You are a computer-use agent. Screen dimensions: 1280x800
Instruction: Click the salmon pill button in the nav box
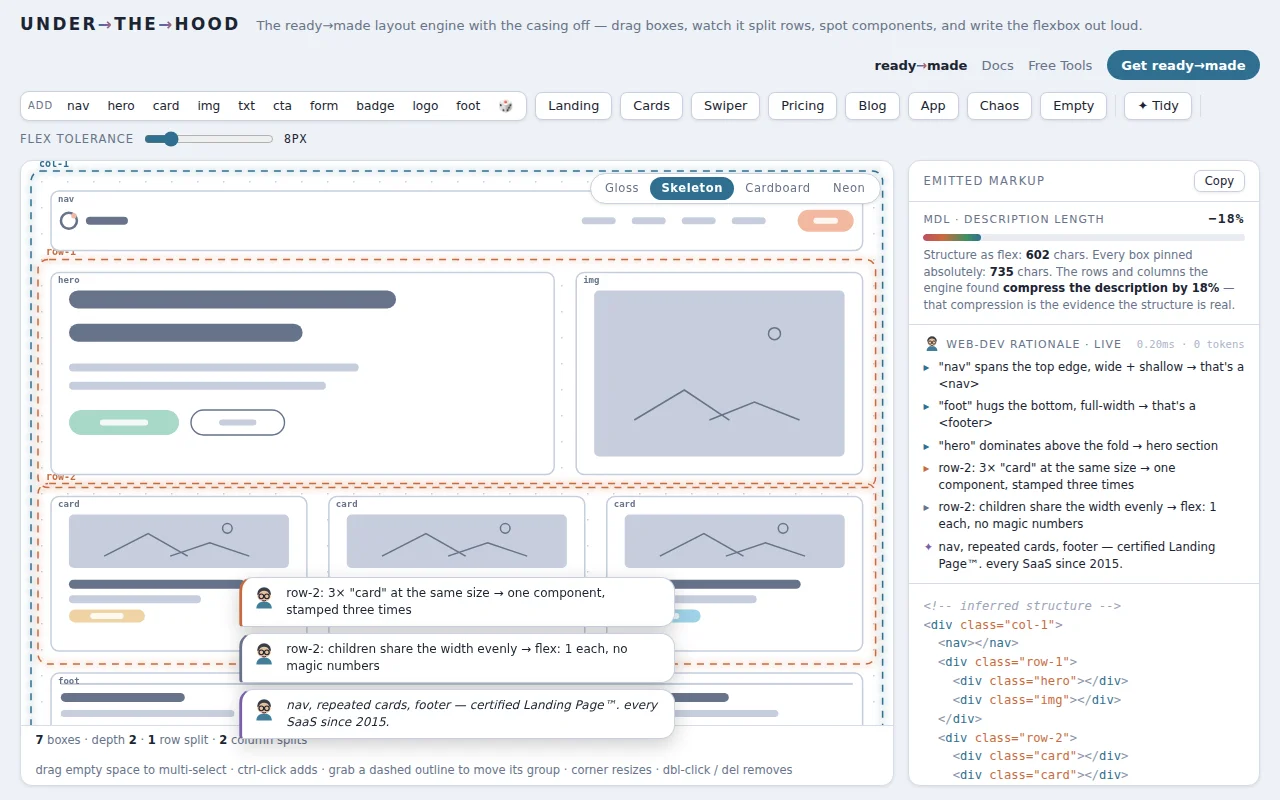click(x=825, y=221)
